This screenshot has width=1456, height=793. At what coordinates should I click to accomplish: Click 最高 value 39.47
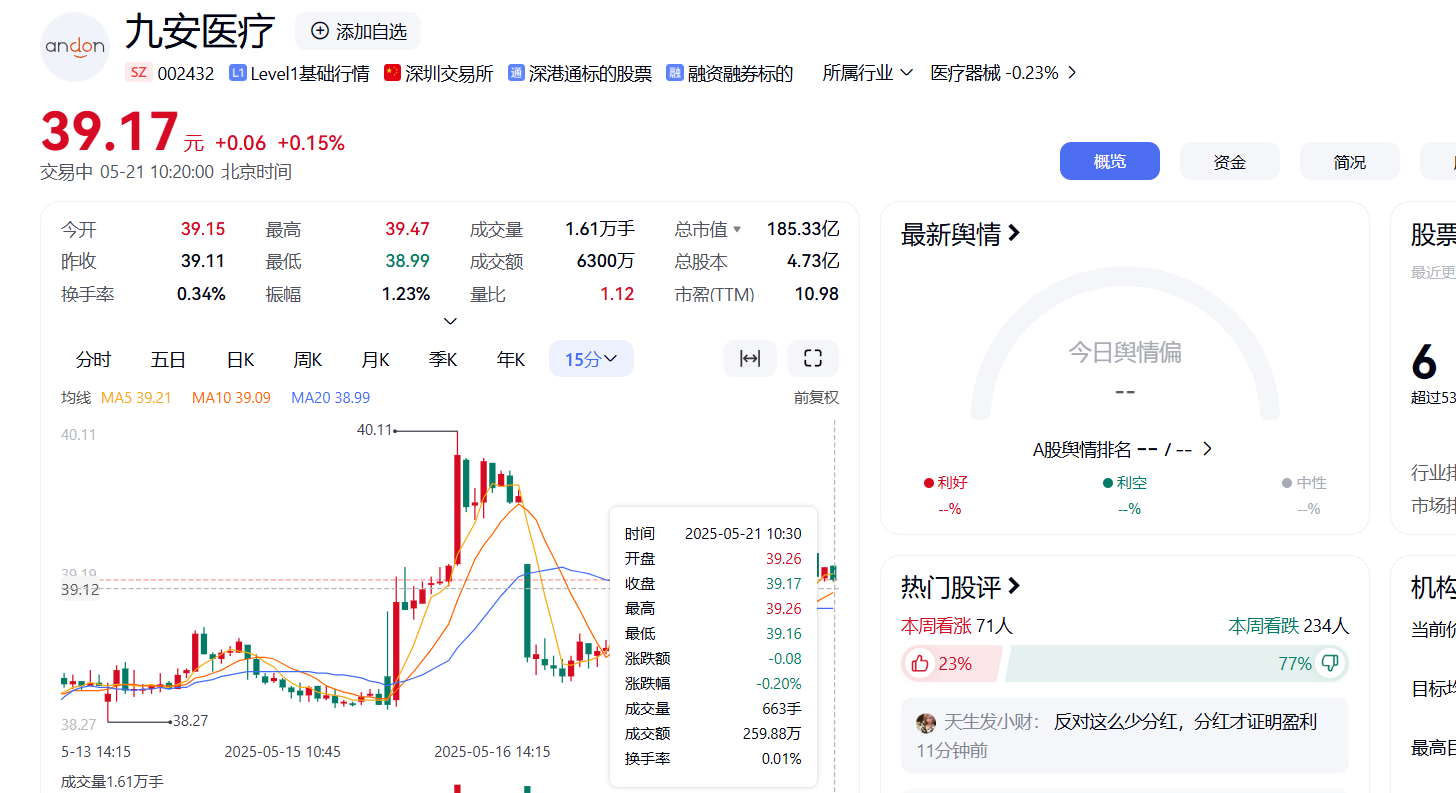408,230
